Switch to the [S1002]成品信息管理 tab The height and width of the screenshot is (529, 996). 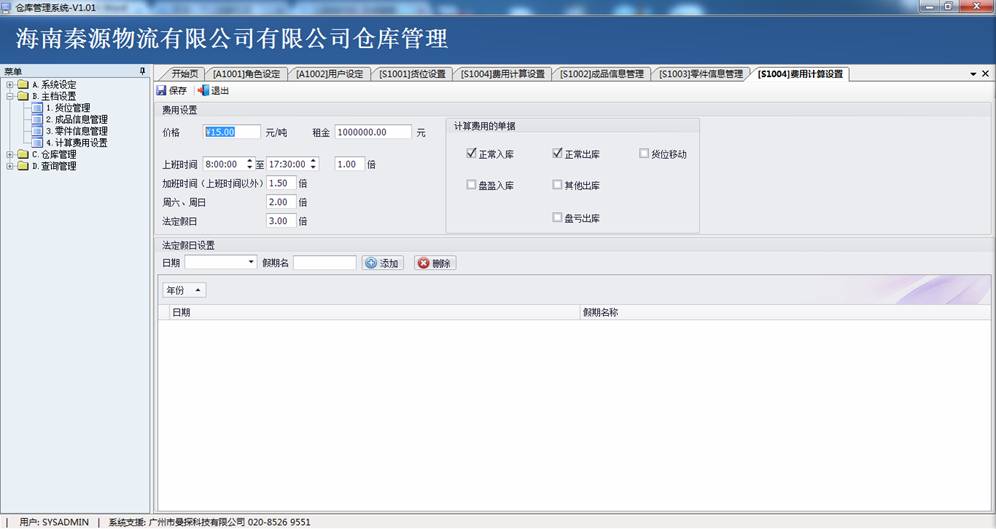coord(602,74)
